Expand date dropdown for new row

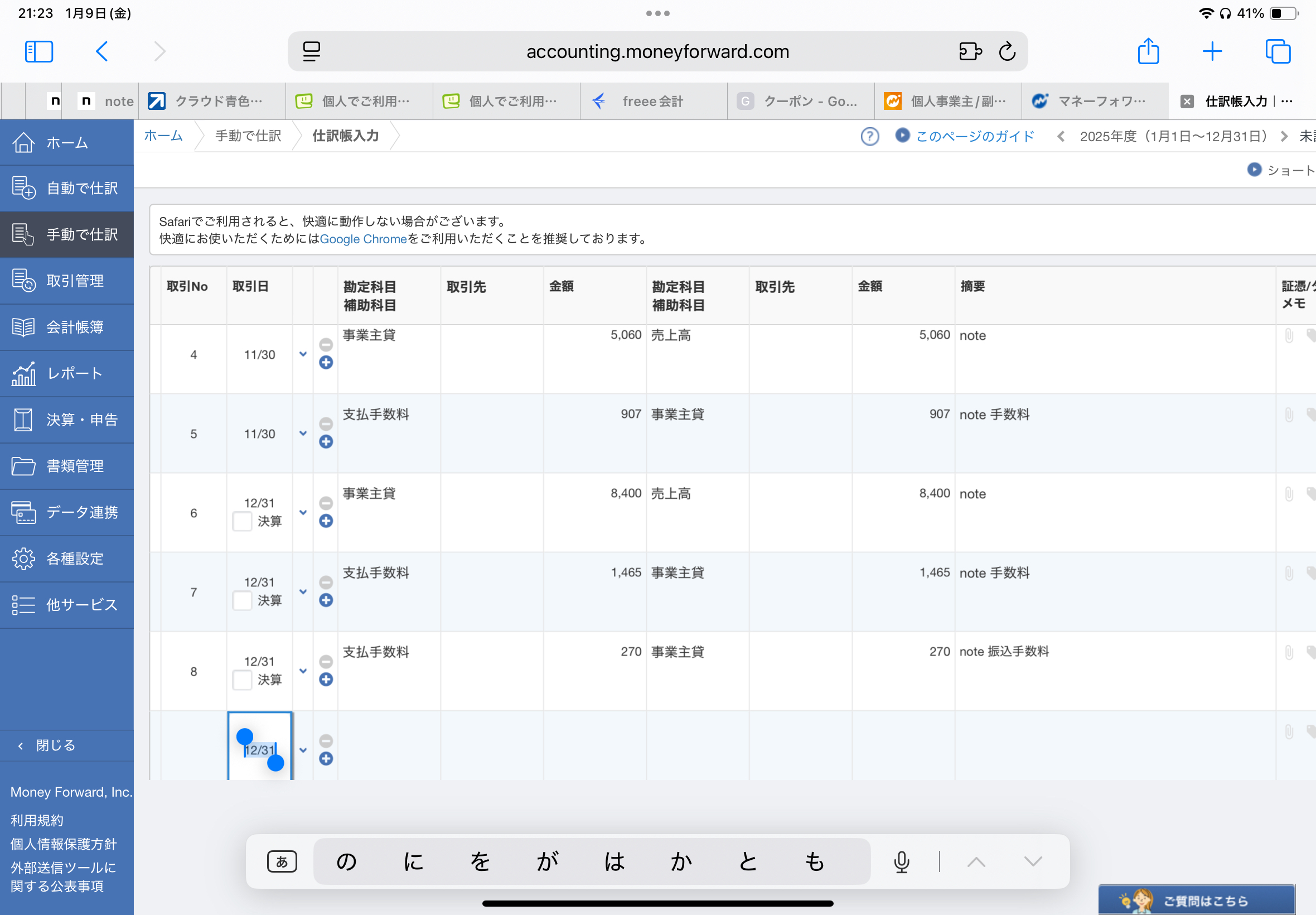(303, 750)
